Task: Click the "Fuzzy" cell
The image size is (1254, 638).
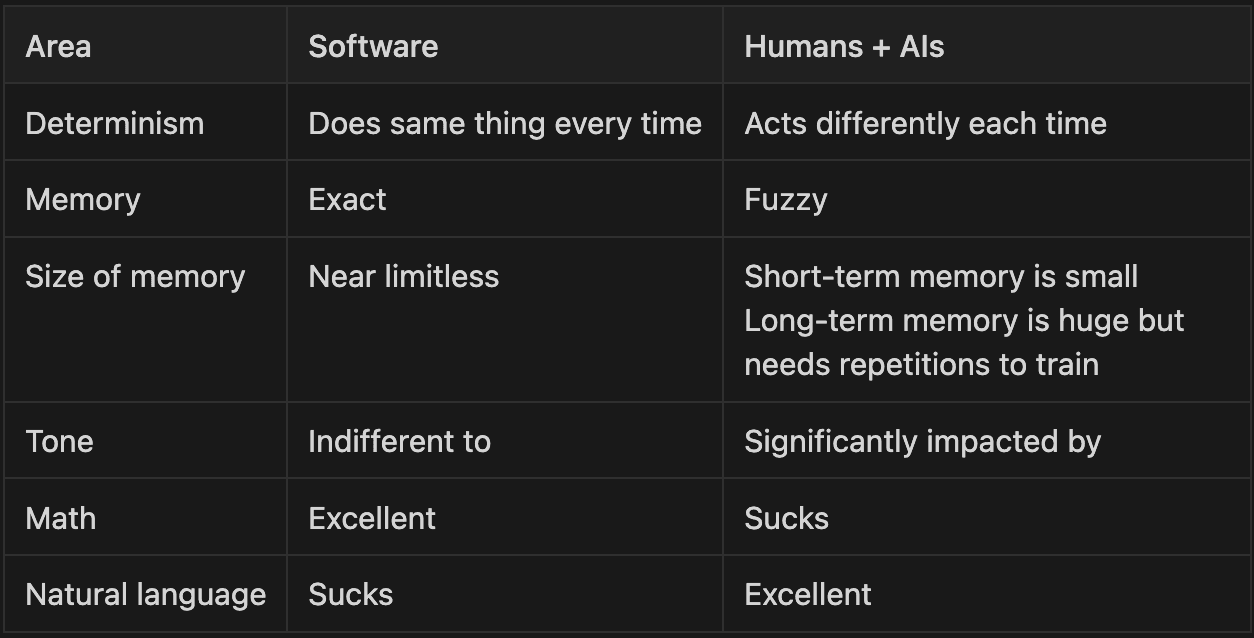Action: (785, 199)
